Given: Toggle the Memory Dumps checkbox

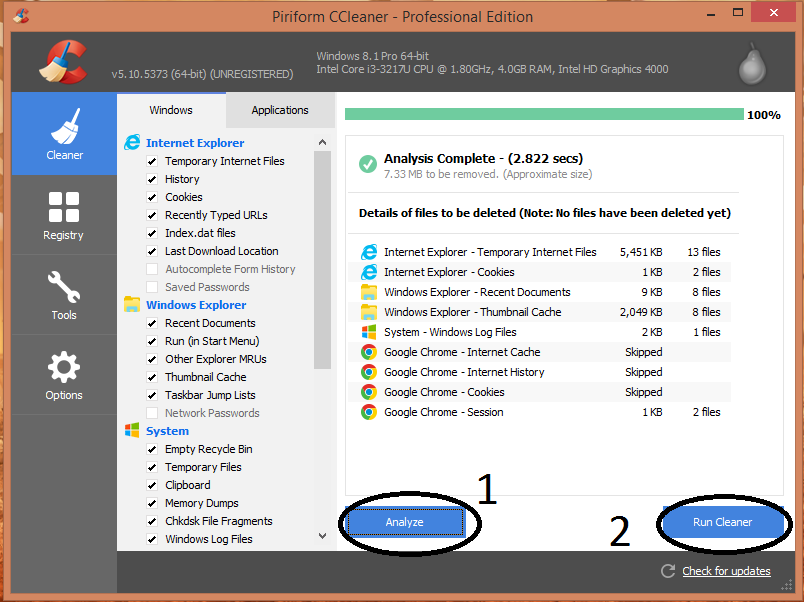Looking at the screenshot, I should tap(152, 503).
